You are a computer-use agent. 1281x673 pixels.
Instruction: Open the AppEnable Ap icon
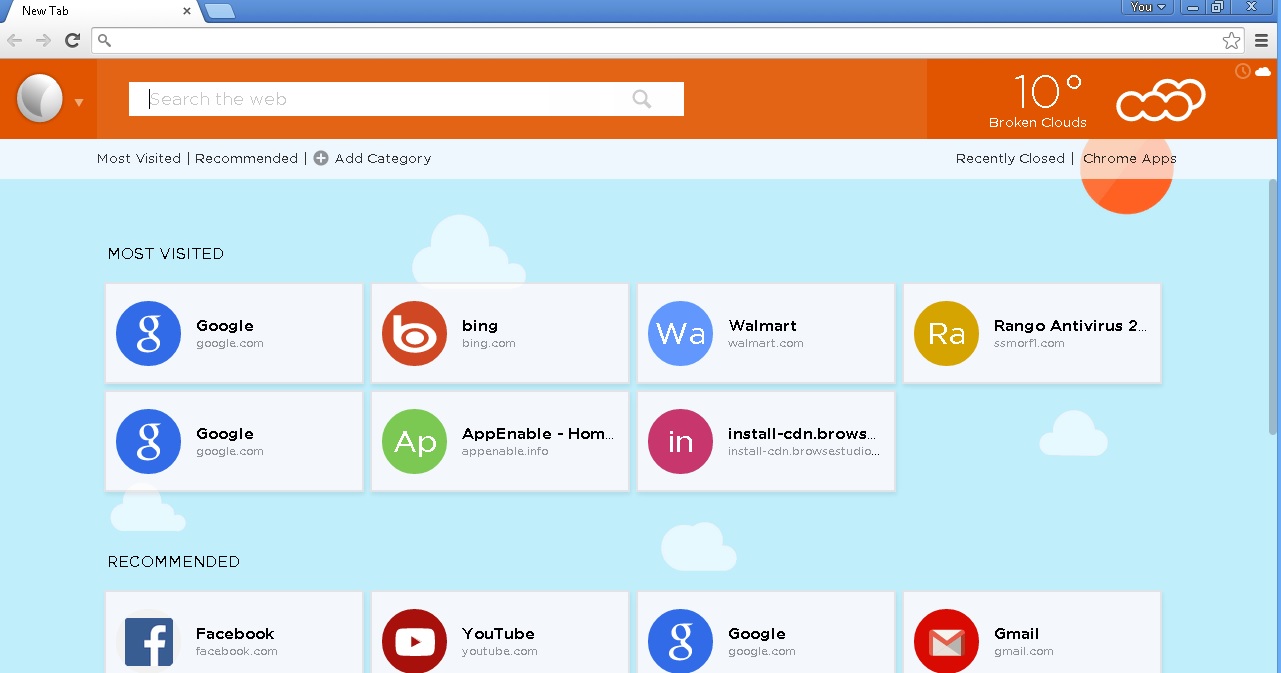[x=415, y=441]
